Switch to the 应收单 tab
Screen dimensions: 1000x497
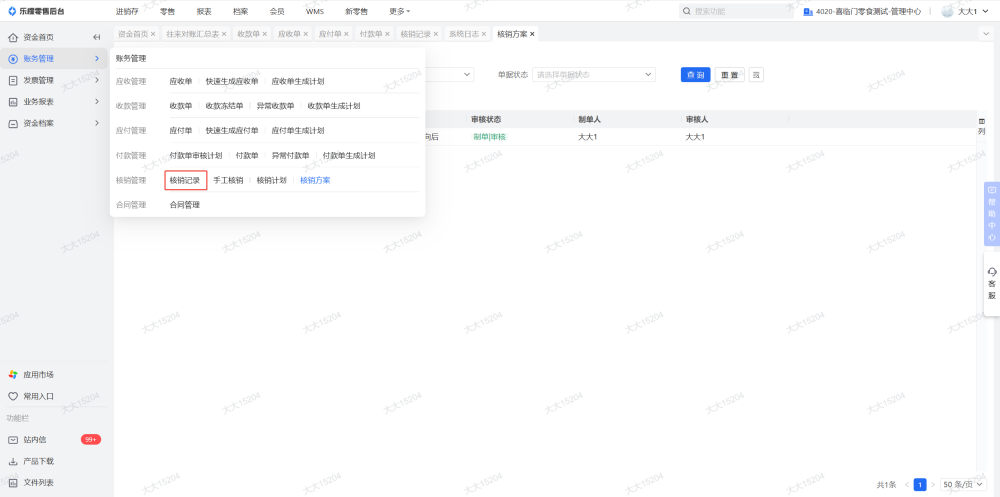click(289, 34)
